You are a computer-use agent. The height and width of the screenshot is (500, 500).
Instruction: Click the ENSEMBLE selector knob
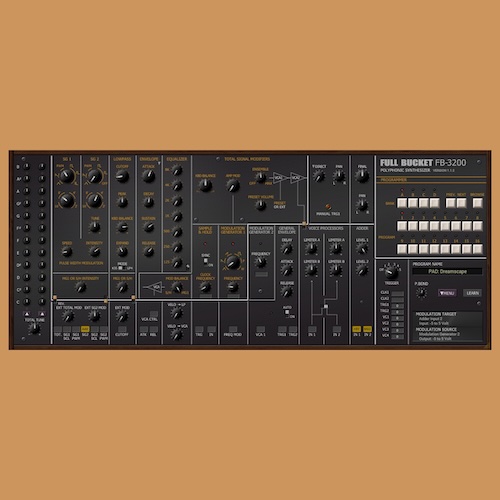260,177
